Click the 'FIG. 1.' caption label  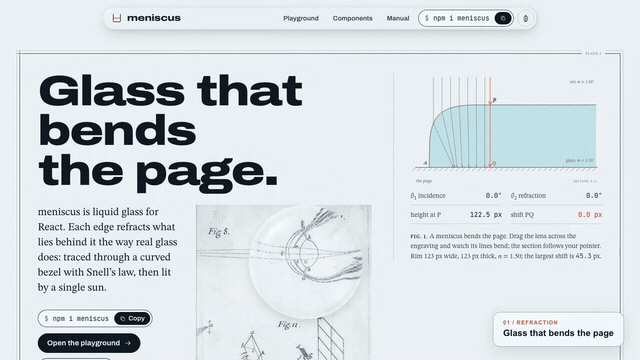pos(418,236)
